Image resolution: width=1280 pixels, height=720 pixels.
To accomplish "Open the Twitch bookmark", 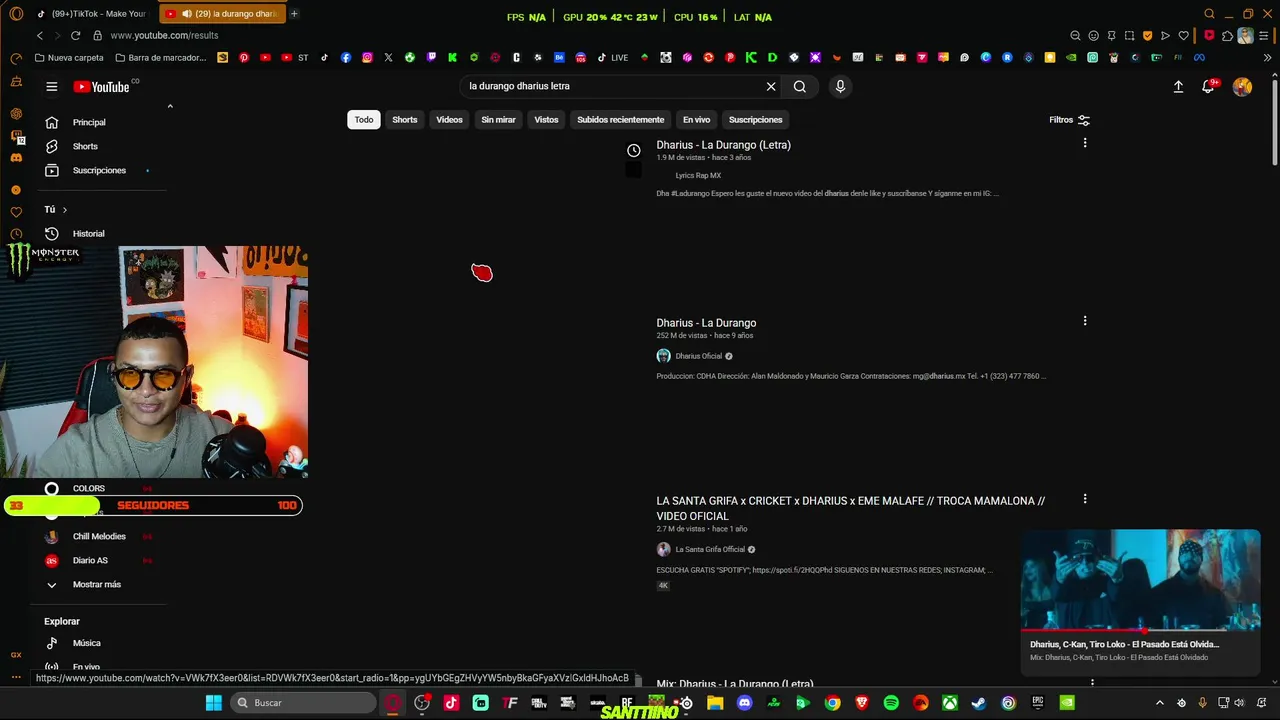I will (431, 58).
